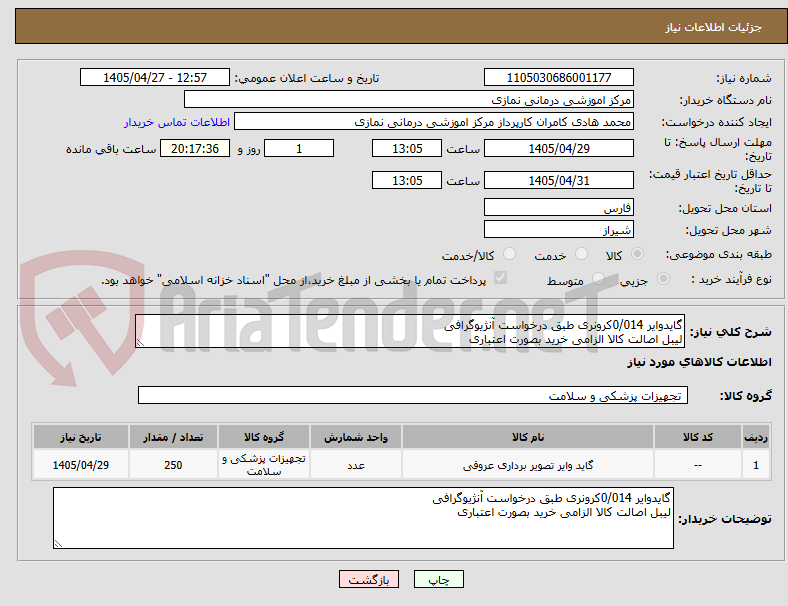Screen dimensions: 788x606
Task: Click response deadline date 1405/04/29 field
Action: (x=558, y=148)
